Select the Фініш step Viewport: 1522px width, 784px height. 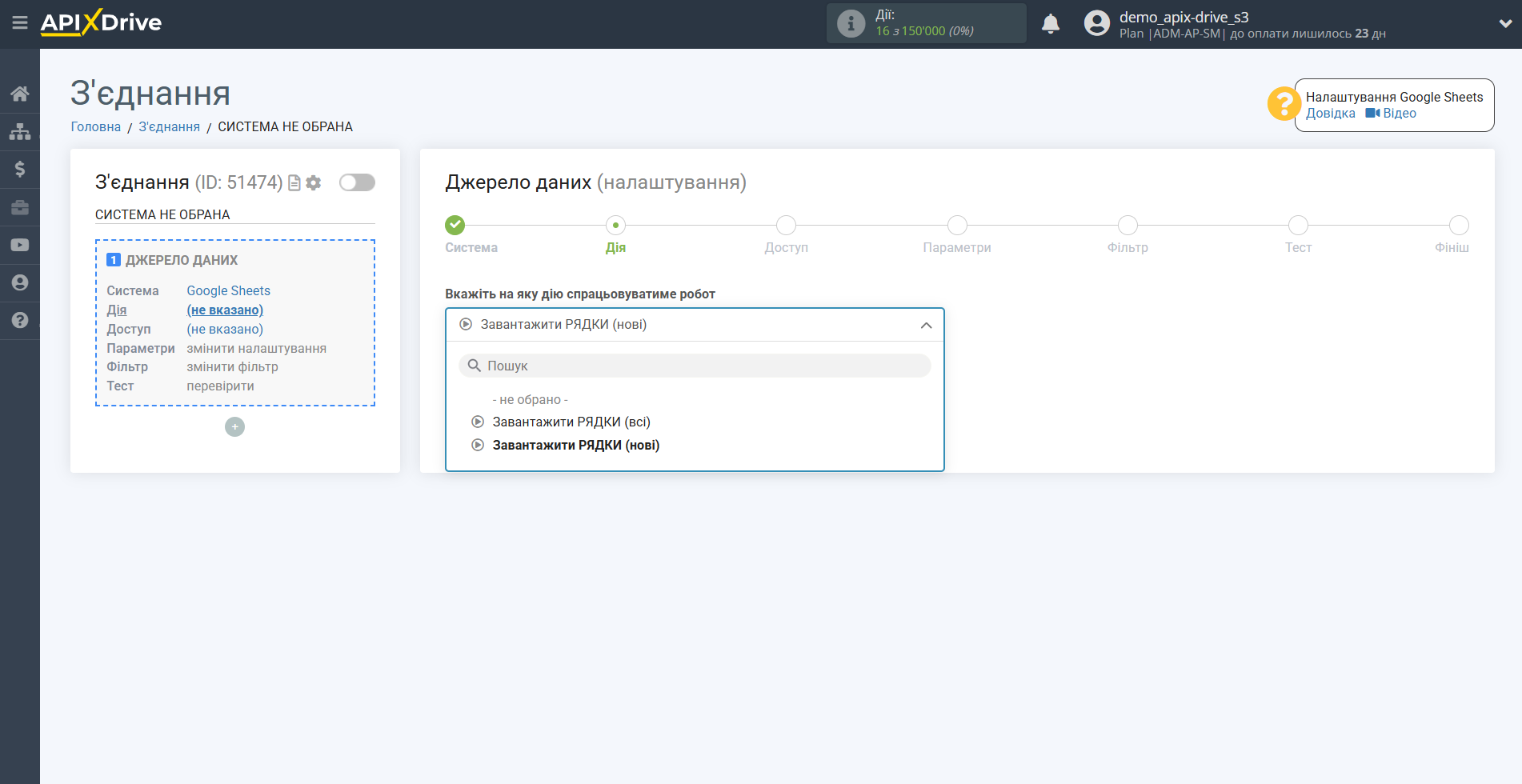point(1459,226)
